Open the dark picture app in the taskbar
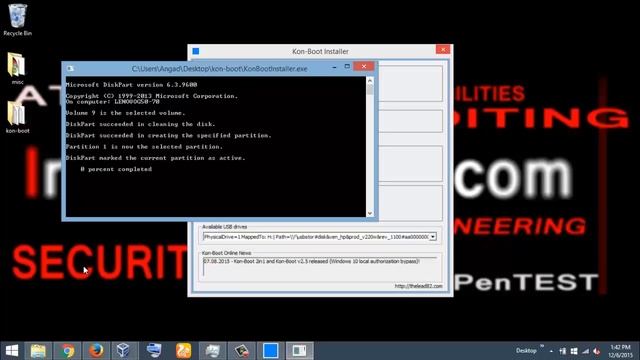The image size is (640, 360). tap(241, 351)
